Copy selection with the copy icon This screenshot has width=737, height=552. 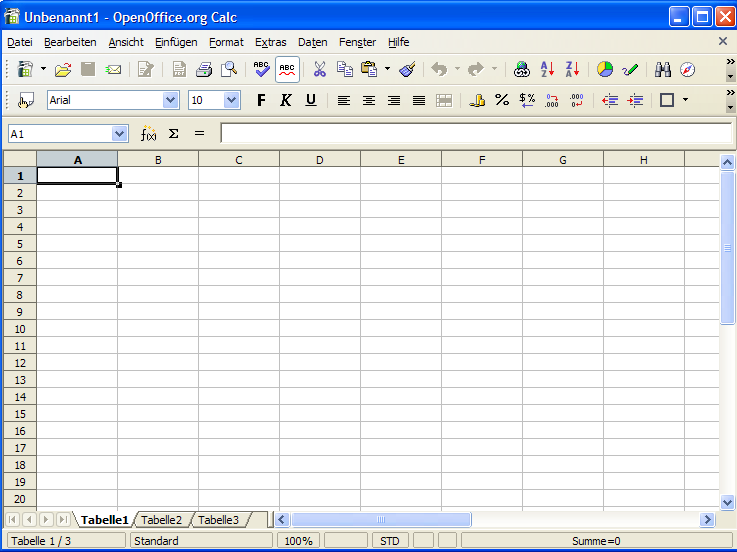(345, 70)
